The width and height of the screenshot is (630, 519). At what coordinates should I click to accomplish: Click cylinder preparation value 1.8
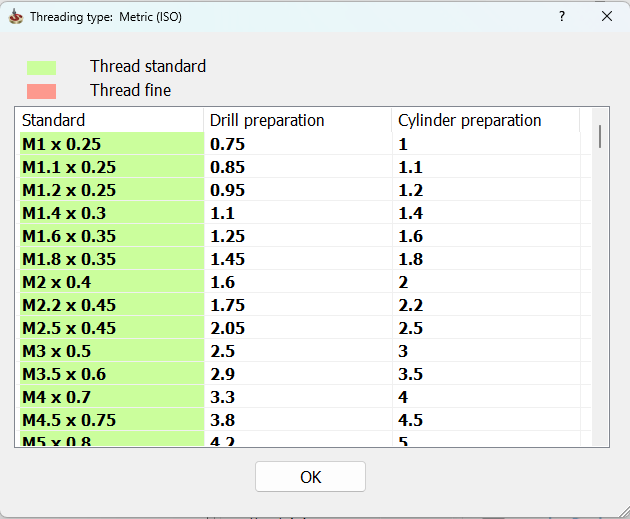411,259
